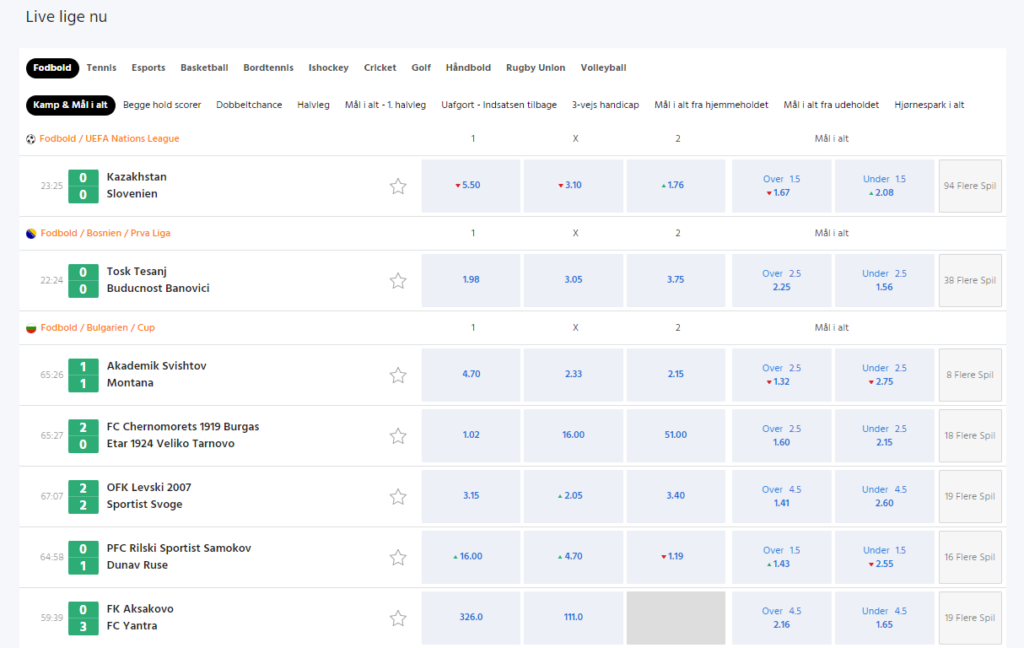Image resolution: width=1024 pixels, height=648 pixels.
Task: Open the Esports tab
Action: click(x=148, y=68)
